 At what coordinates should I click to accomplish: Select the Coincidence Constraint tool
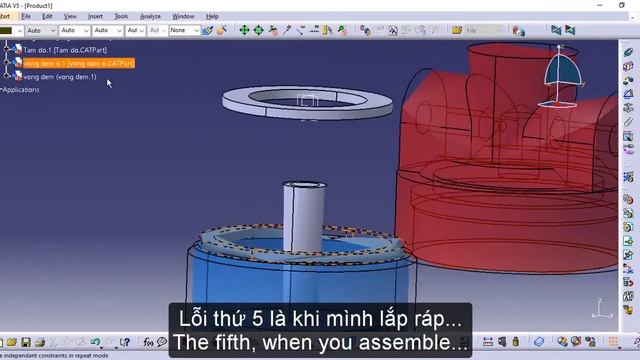[628, 52]
